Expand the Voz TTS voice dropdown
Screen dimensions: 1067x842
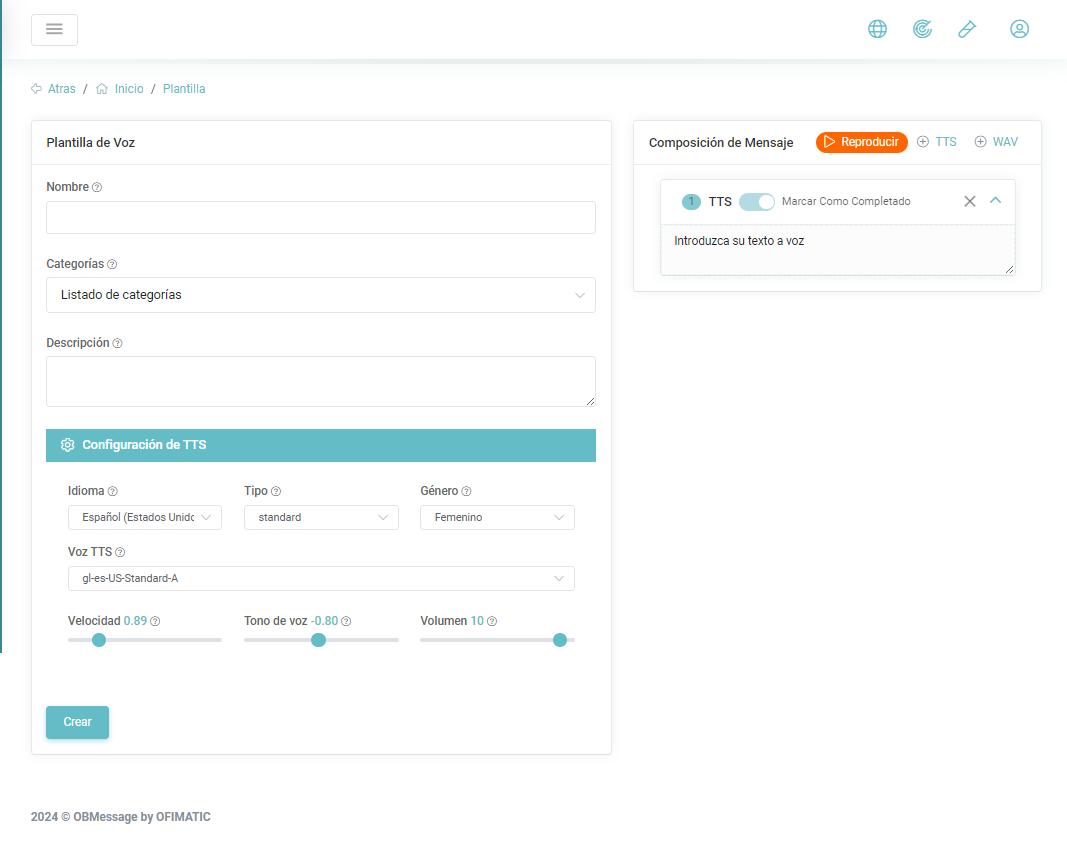[x=320, y=578]
